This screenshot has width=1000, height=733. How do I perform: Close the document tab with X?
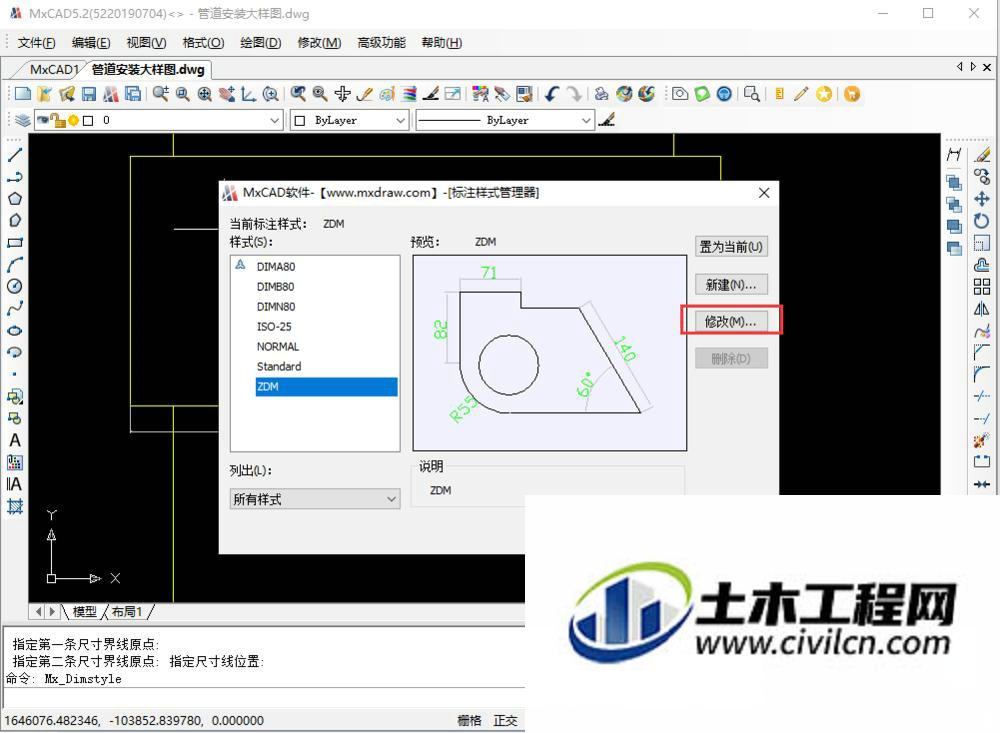click(987, 67)
